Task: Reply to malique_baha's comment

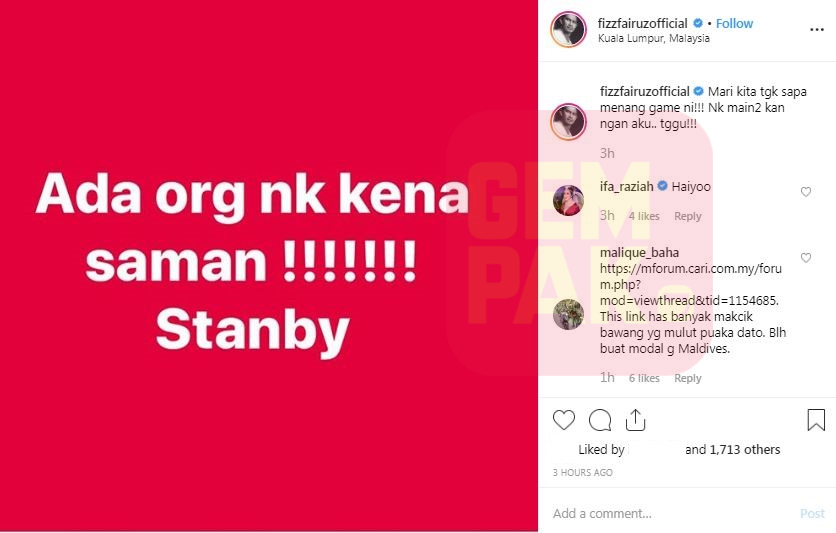Action: (687, 378)
